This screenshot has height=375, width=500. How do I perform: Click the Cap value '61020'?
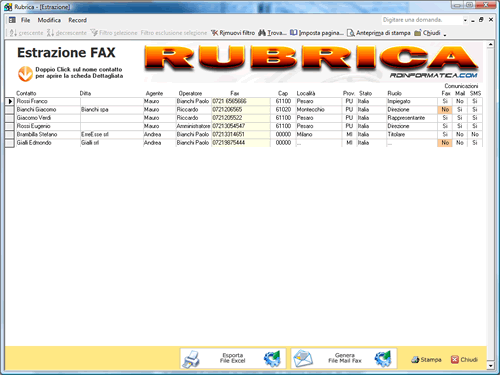(x=283, y=110)
